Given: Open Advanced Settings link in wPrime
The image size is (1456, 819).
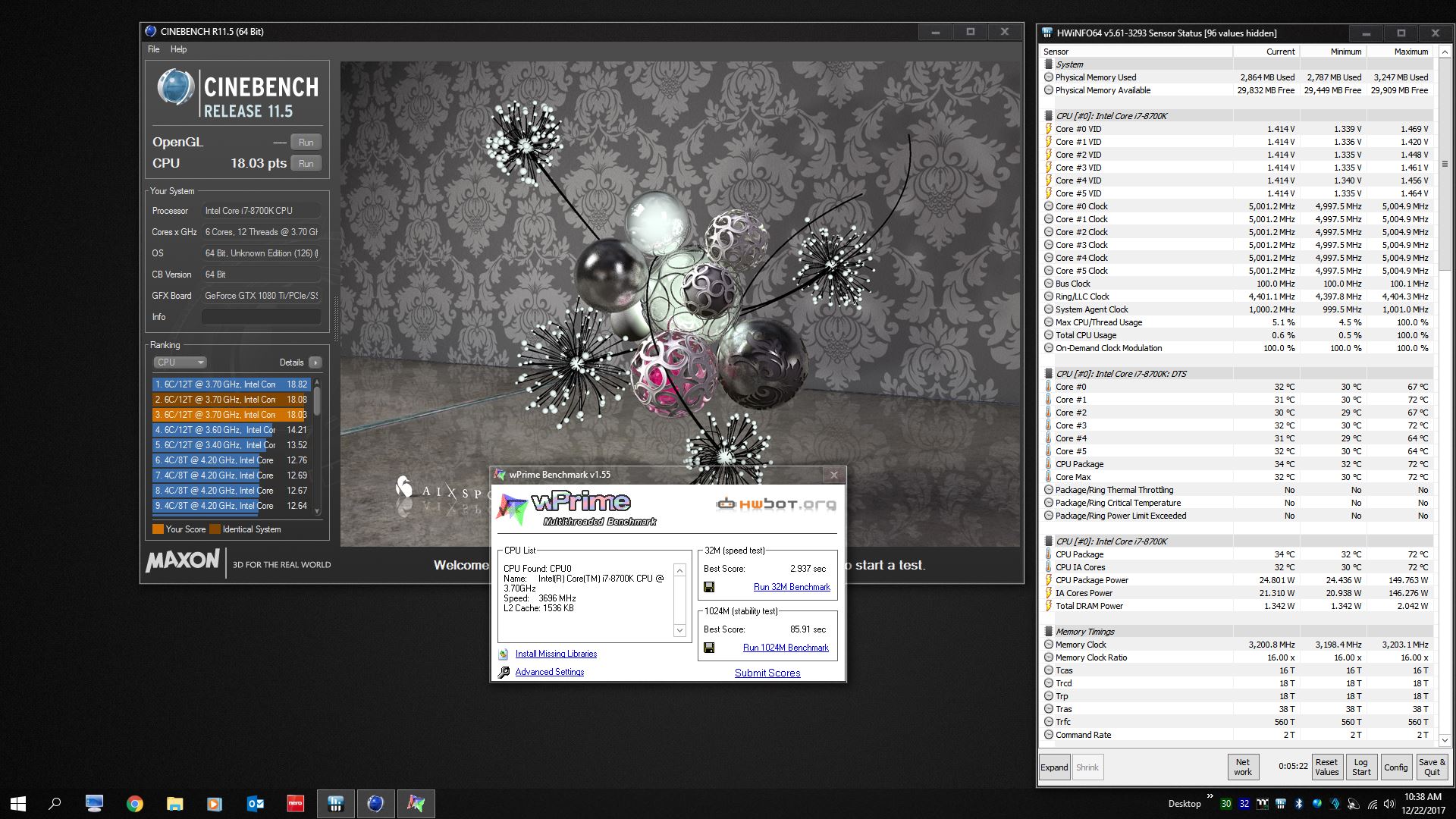Looking at the screenshot, I should point(550,672).
